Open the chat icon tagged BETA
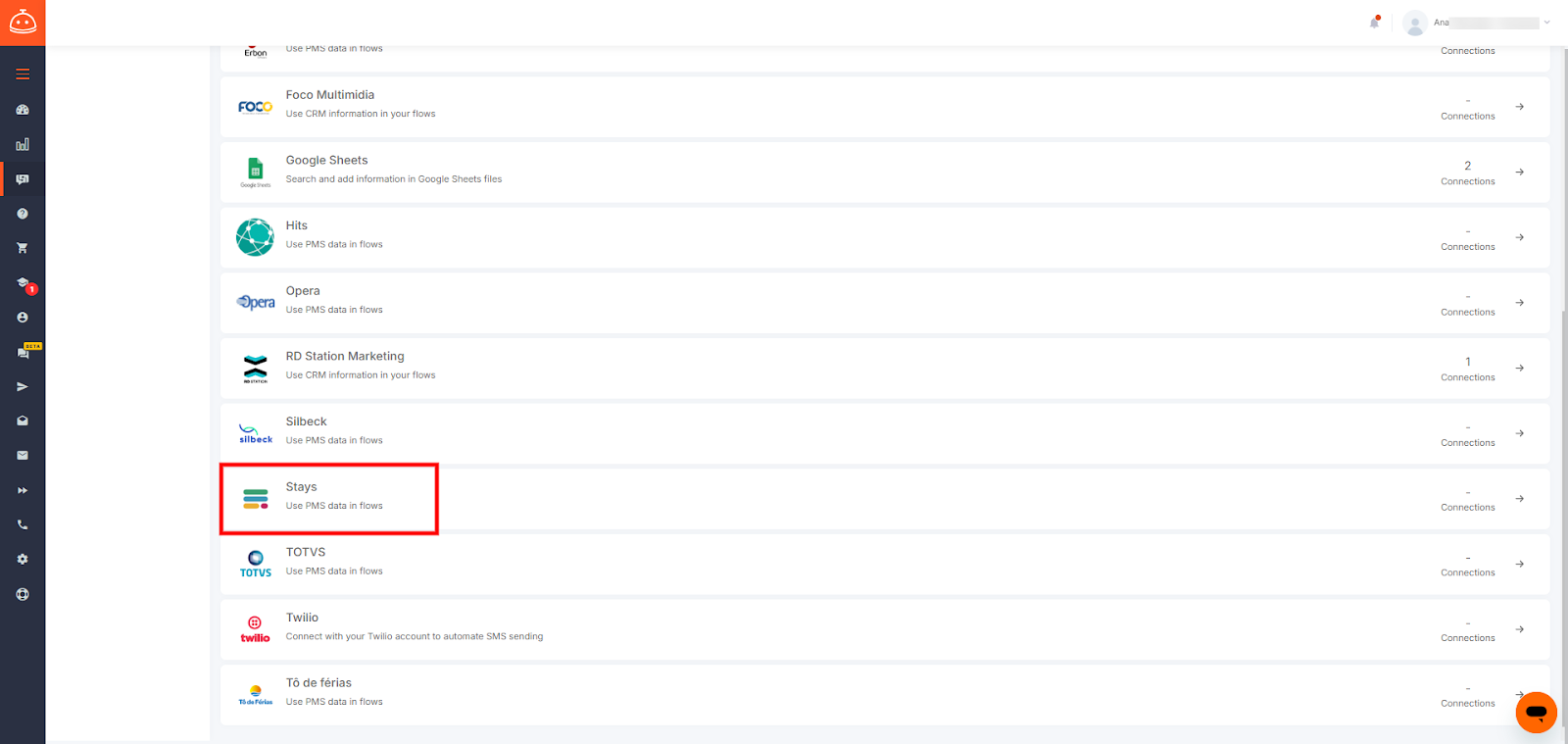This screenshot has width=1568, height=744. 23,352
